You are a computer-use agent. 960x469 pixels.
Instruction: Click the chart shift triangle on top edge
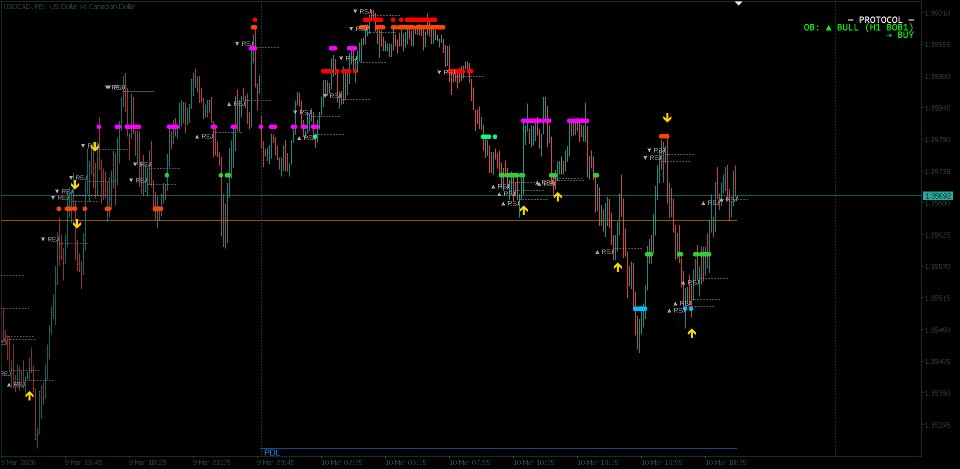click(738, 3)
